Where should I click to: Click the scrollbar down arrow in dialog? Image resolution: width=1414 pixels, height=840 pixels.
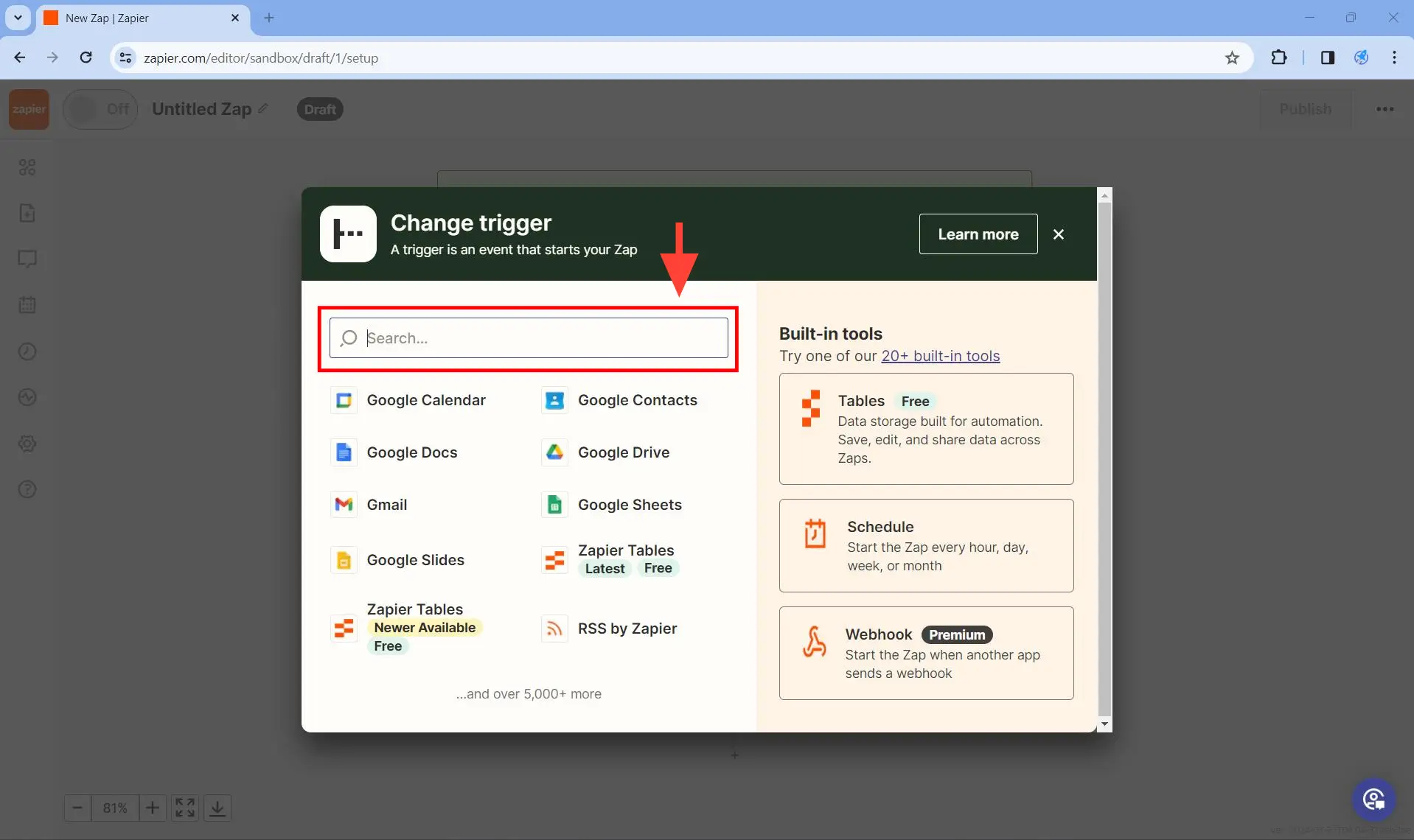[1104, 724]
